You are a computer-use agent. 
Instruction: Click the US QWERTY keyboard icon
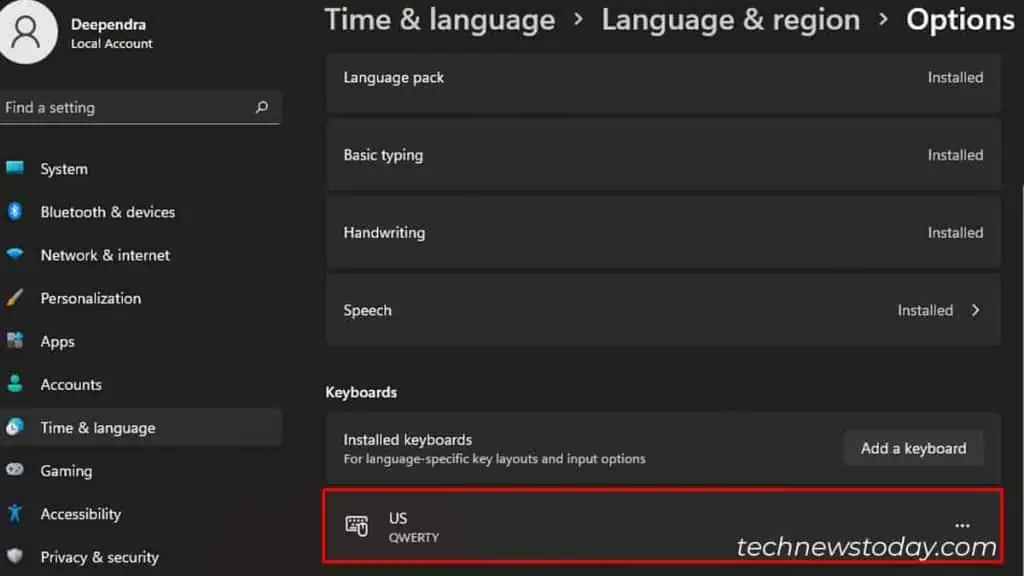(x=357, y=526)
